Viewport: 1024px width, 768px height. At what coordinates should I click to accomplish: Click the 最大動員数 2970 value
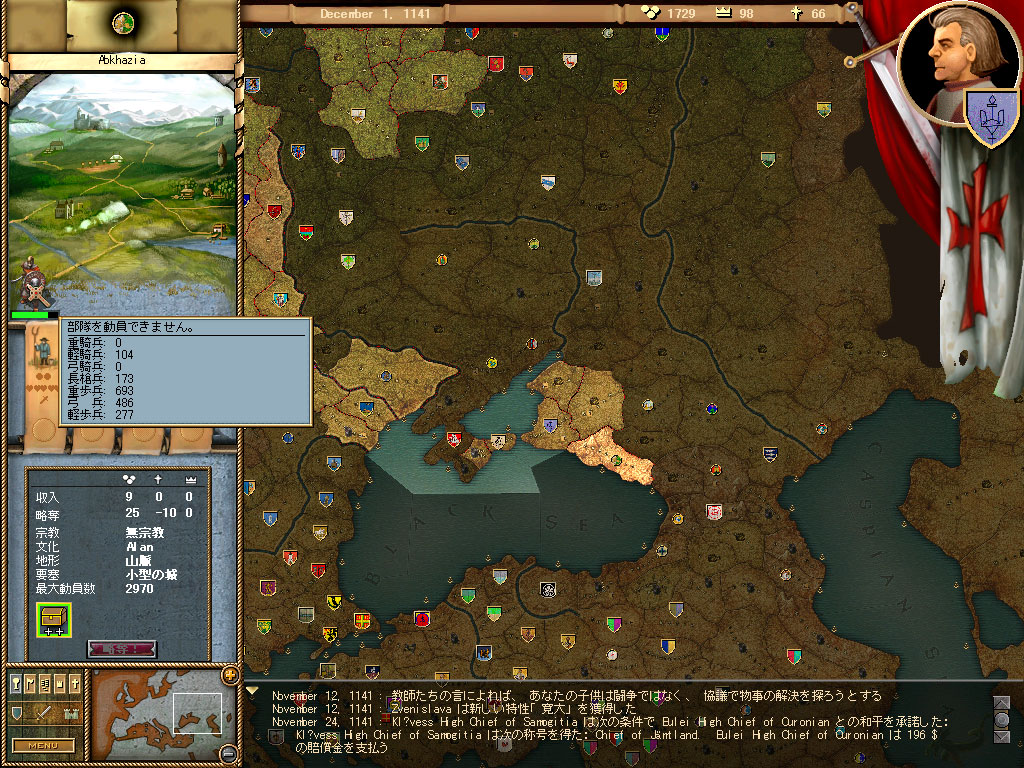tap(139, 588)
